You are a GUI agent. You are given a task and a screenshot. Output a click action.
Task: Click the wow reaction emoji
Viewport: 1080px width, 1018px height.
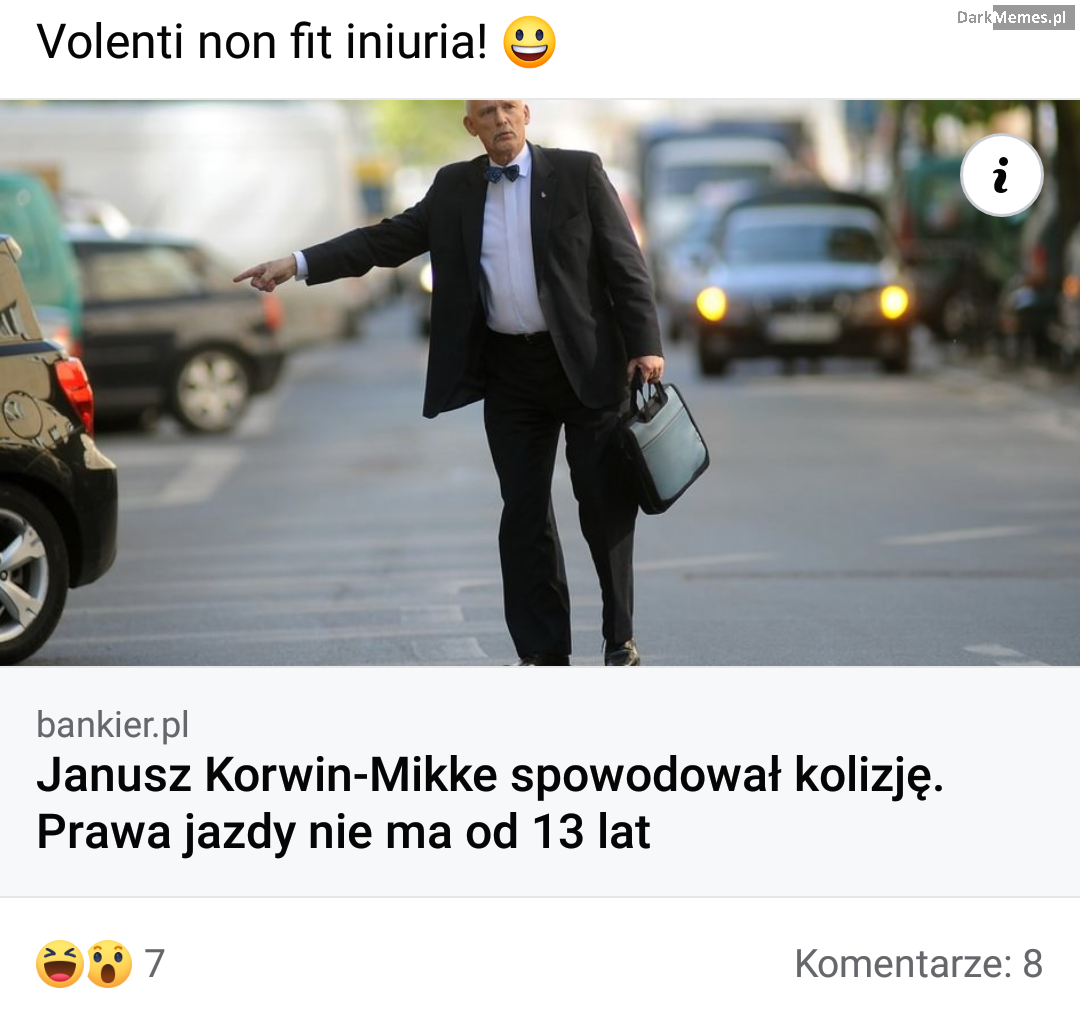[x=108, y=963]
